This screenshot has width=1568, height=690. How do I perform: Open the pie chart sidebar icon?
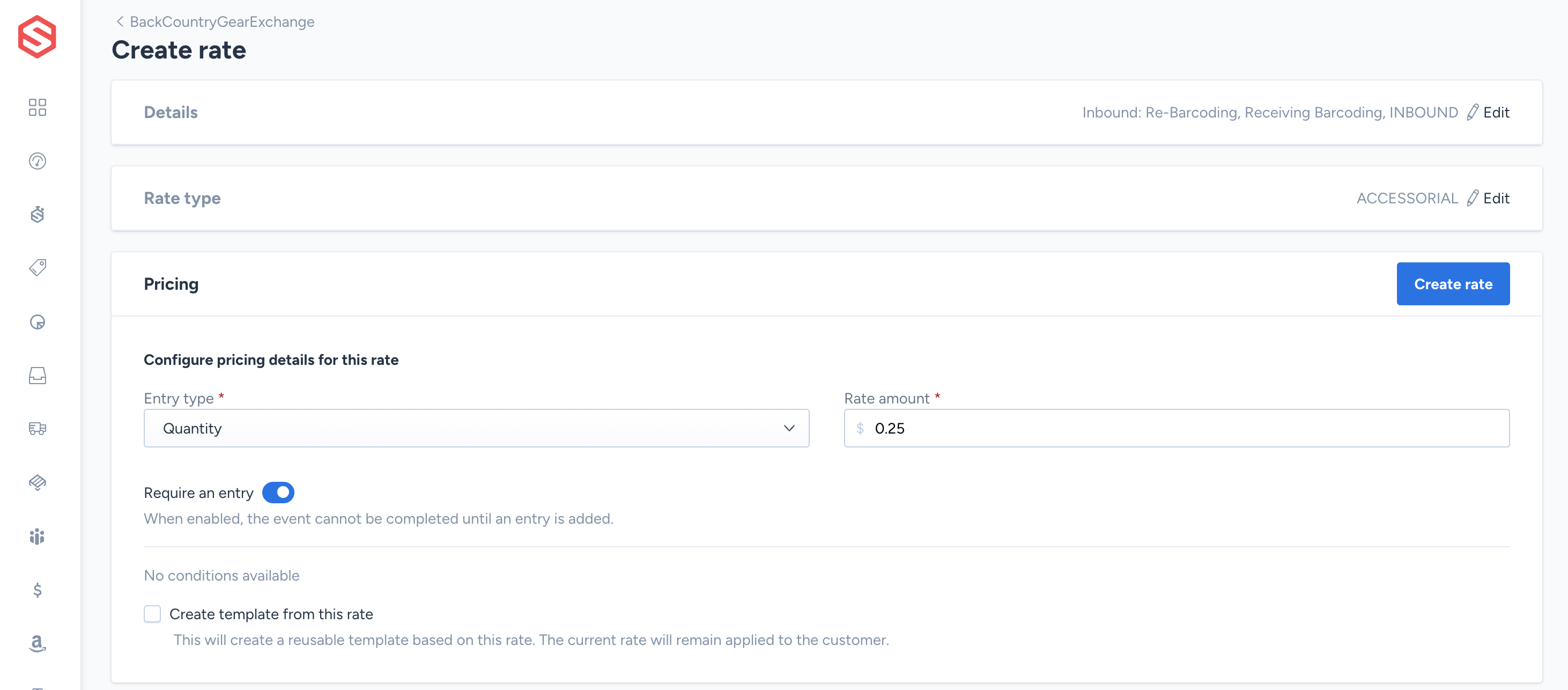(37, 321)
